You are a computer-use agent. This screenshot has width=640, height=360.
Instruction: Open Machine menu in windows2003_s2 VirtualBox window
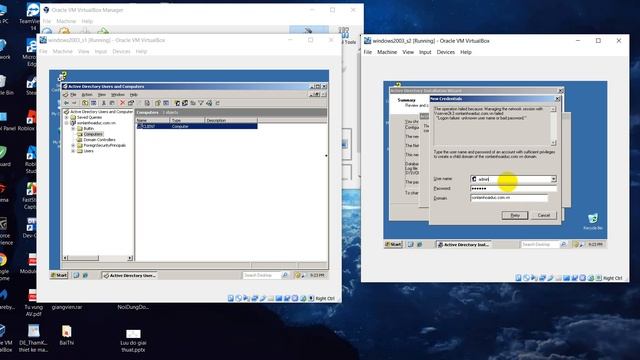pyautogui.click(x=387, y=52)
